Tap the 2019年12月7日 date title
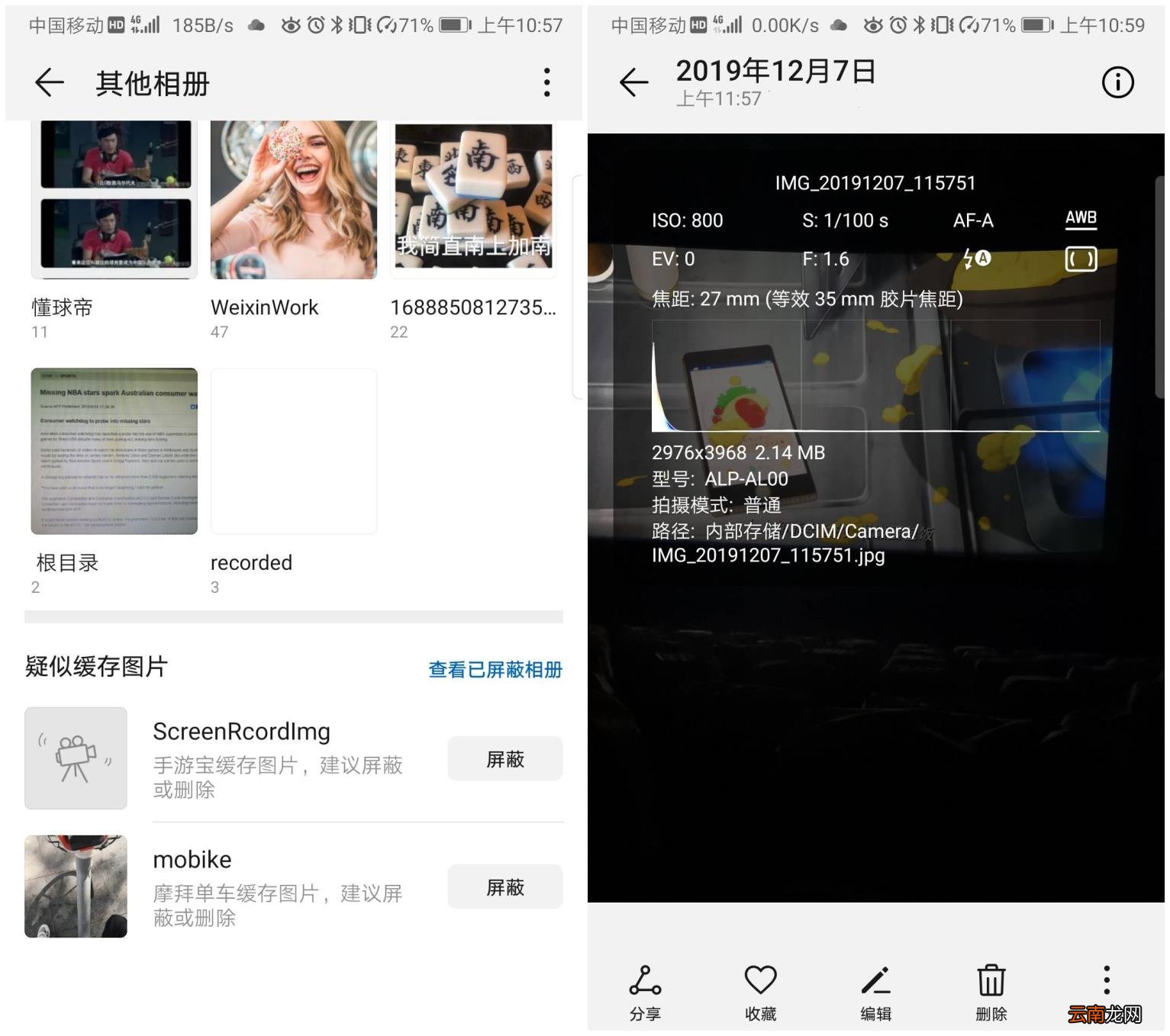 click(775, 71)
